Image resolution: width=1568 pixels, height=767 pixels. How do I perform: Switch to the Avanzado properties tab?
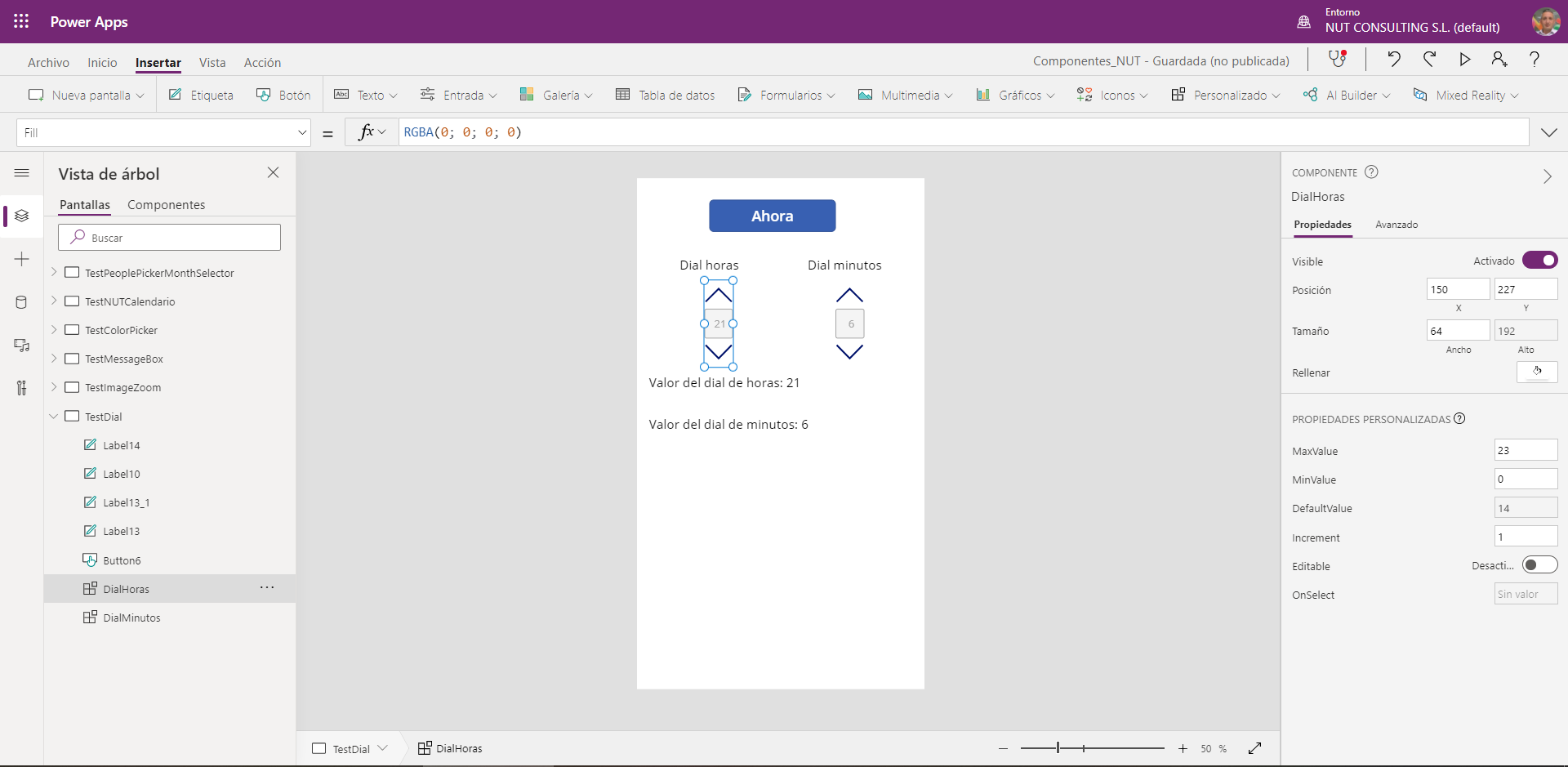click(1396, 225)
